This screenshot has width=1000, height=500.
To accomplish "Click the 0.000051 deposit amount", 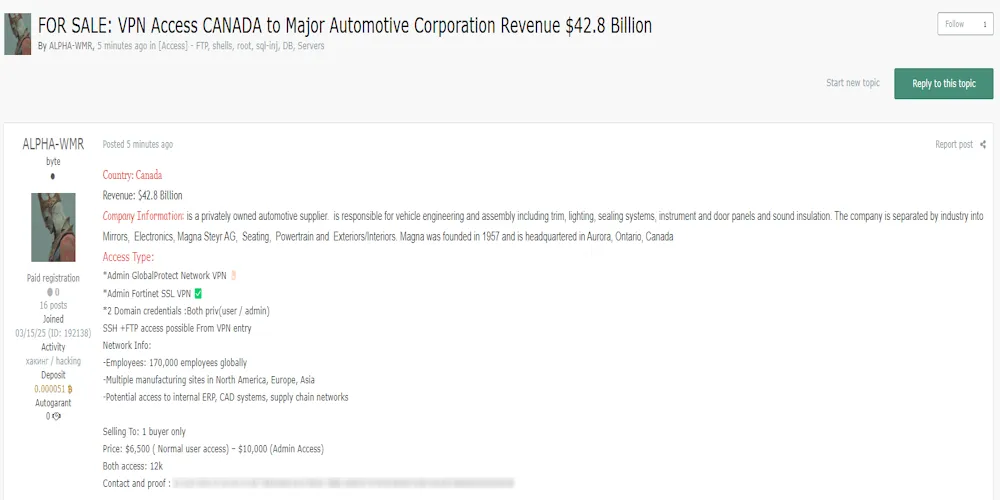I will [49, 389].
